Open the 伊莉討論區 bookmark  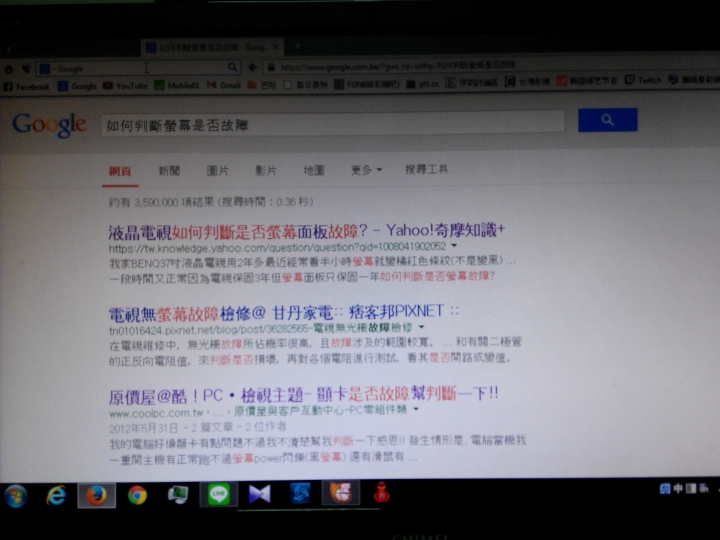tap(472, 83)
